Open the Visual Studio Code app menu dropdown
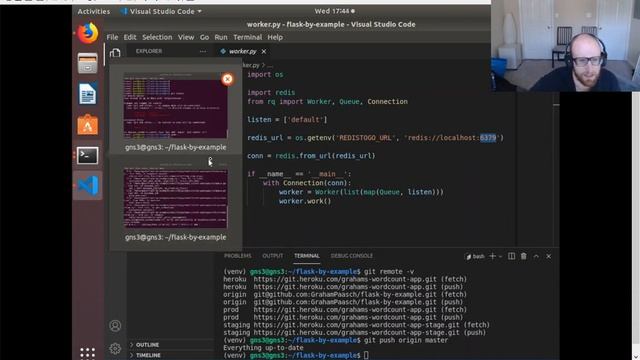Viewport: 640px width, 360px height. coord(161,11)
